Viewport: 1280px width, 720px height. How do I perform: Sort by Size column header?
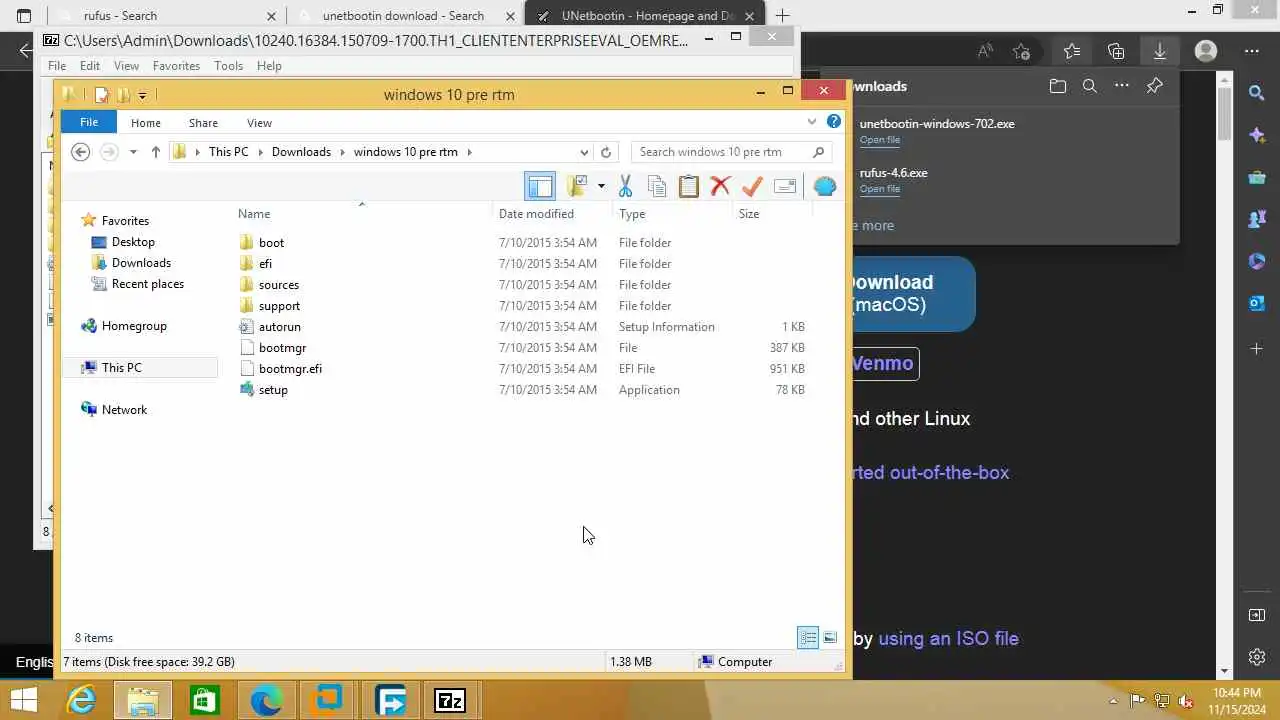tap(749, 214)
